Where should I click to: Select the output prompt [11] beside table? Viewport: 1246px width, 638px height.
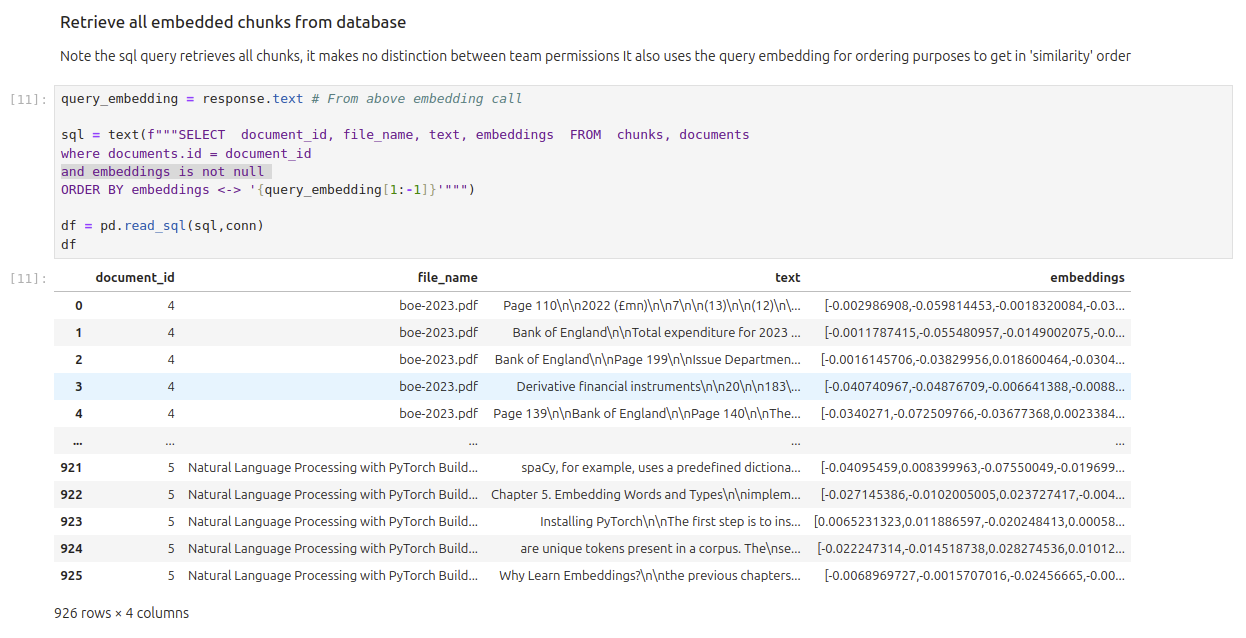[27, 278]
